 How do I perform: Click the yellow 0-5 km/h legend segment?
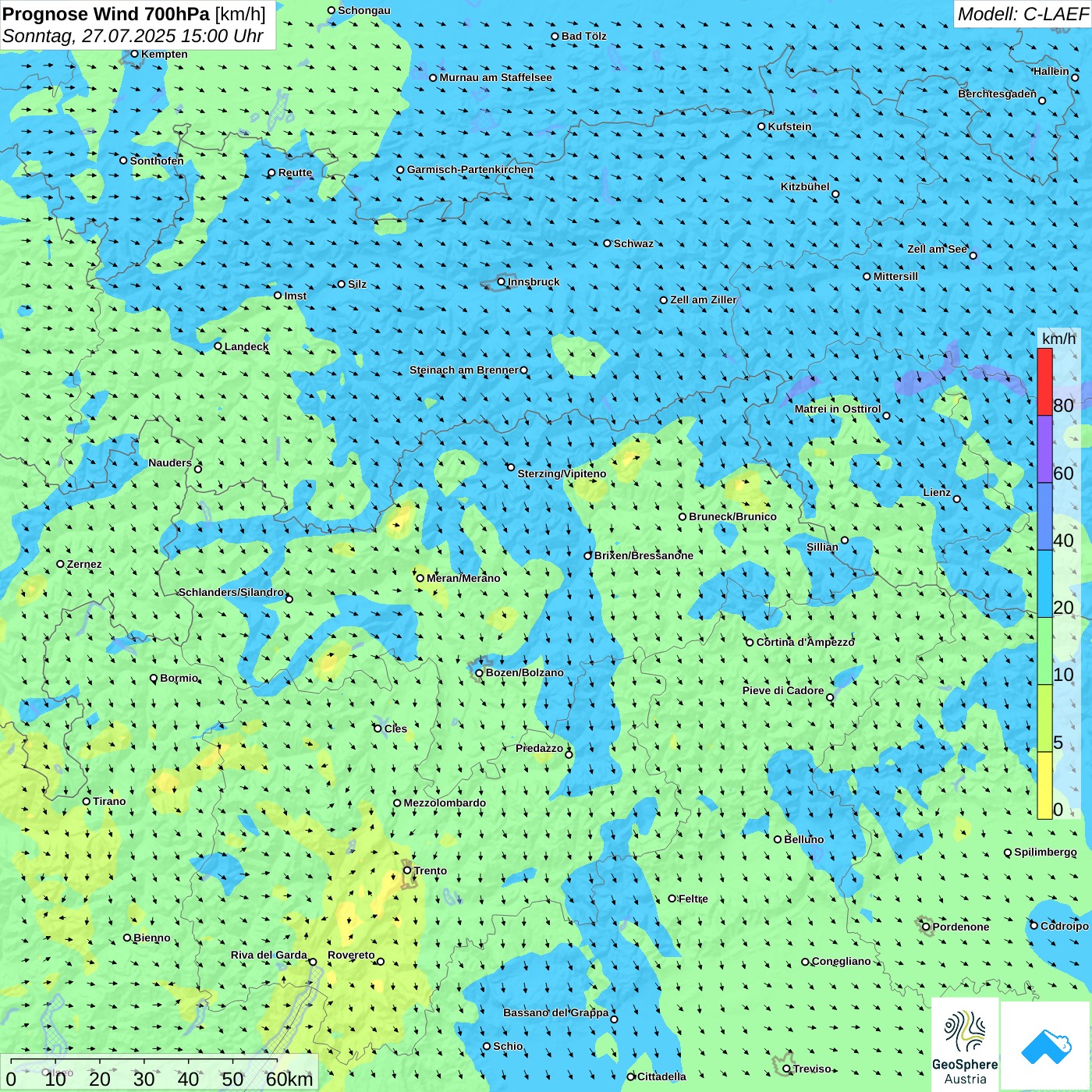(x=1044, y=785)
